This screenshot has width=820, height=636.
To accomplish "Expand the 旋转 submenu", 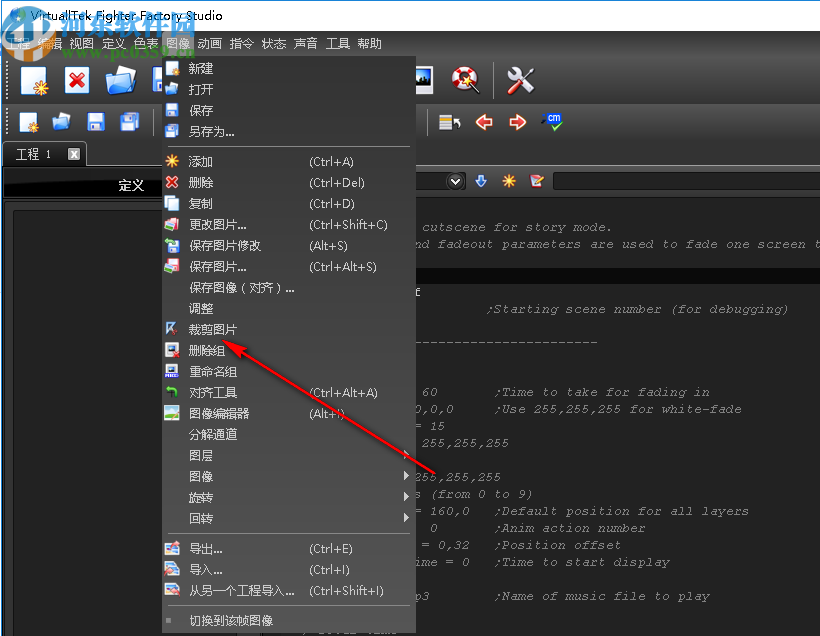I will tap(289, 497).
